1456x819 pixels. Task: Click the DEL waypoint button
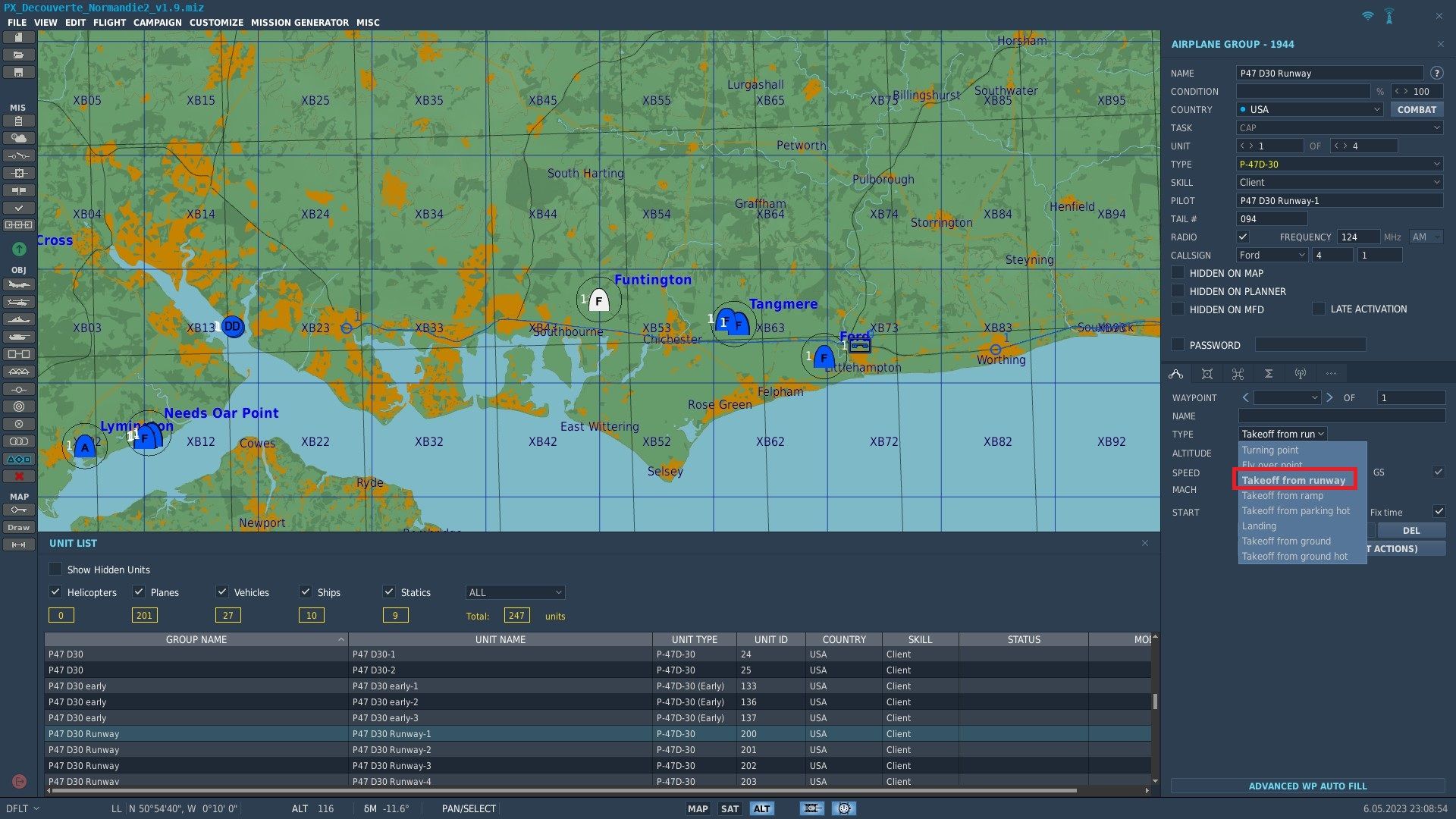click(x=1411, y=530)
